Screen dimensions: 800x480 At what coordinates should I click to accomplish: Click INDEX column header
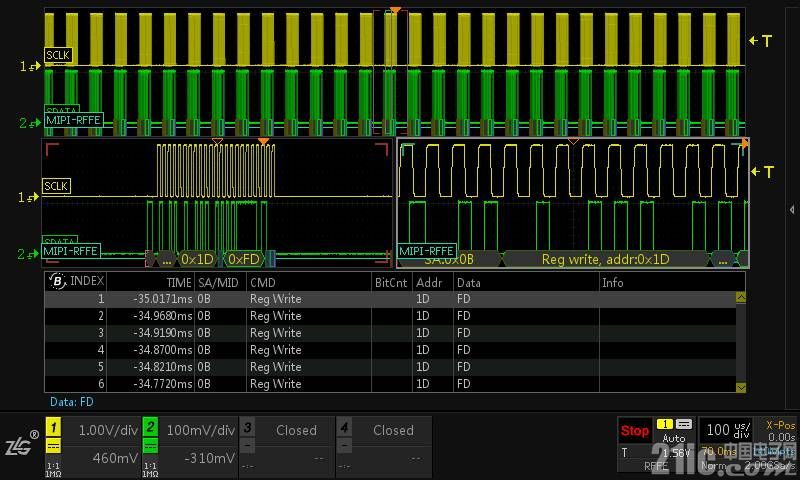click(x=87, y=281)
